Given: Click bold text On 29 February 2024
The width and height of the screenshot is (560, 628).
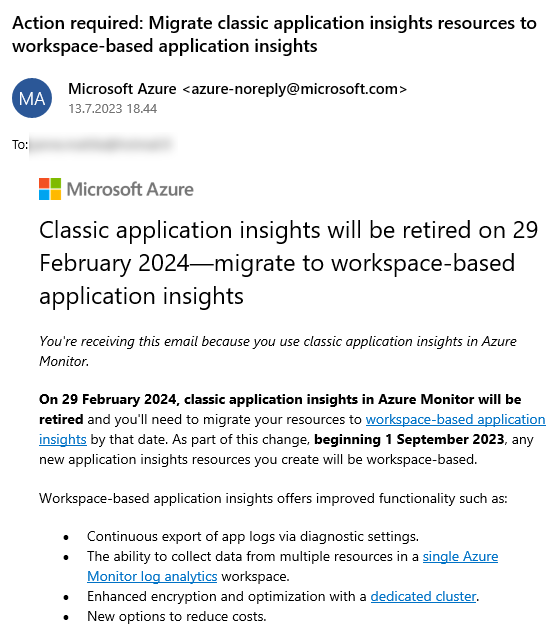Looking at the screenshot, I should [x=107, y=400].
